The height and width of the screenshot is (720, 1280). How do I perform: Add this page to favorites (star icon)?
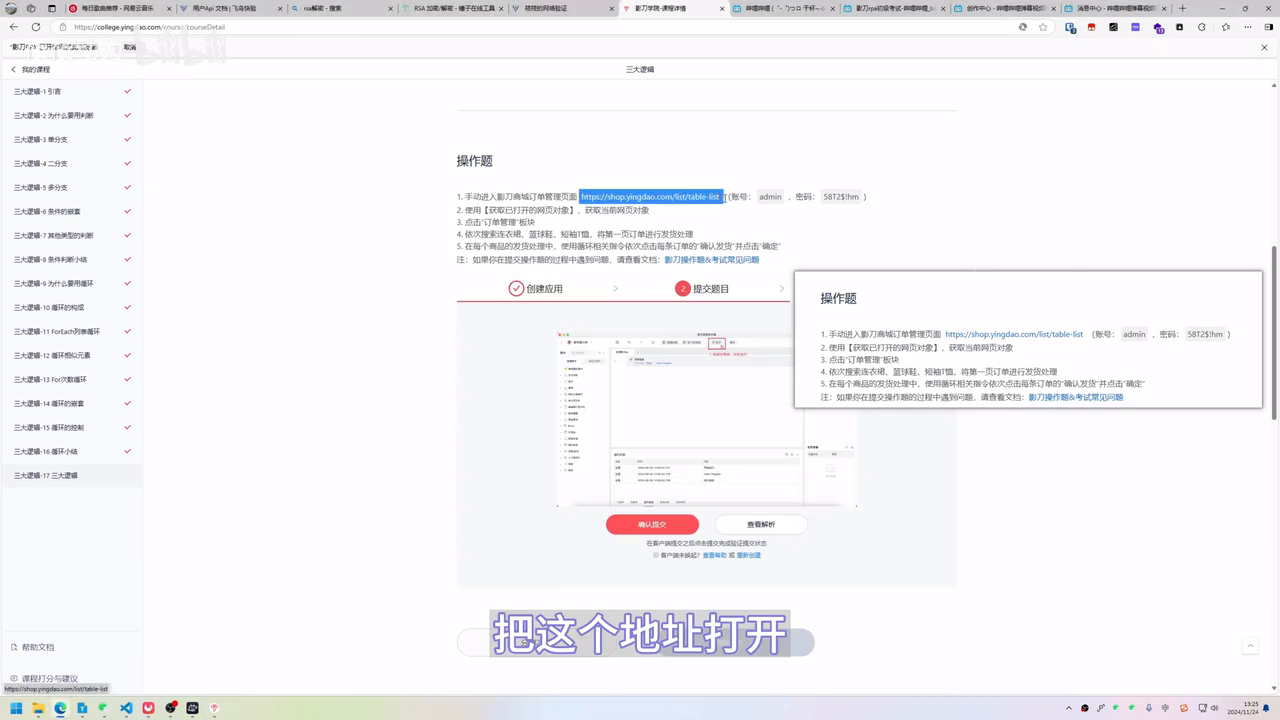[1043, 27]
